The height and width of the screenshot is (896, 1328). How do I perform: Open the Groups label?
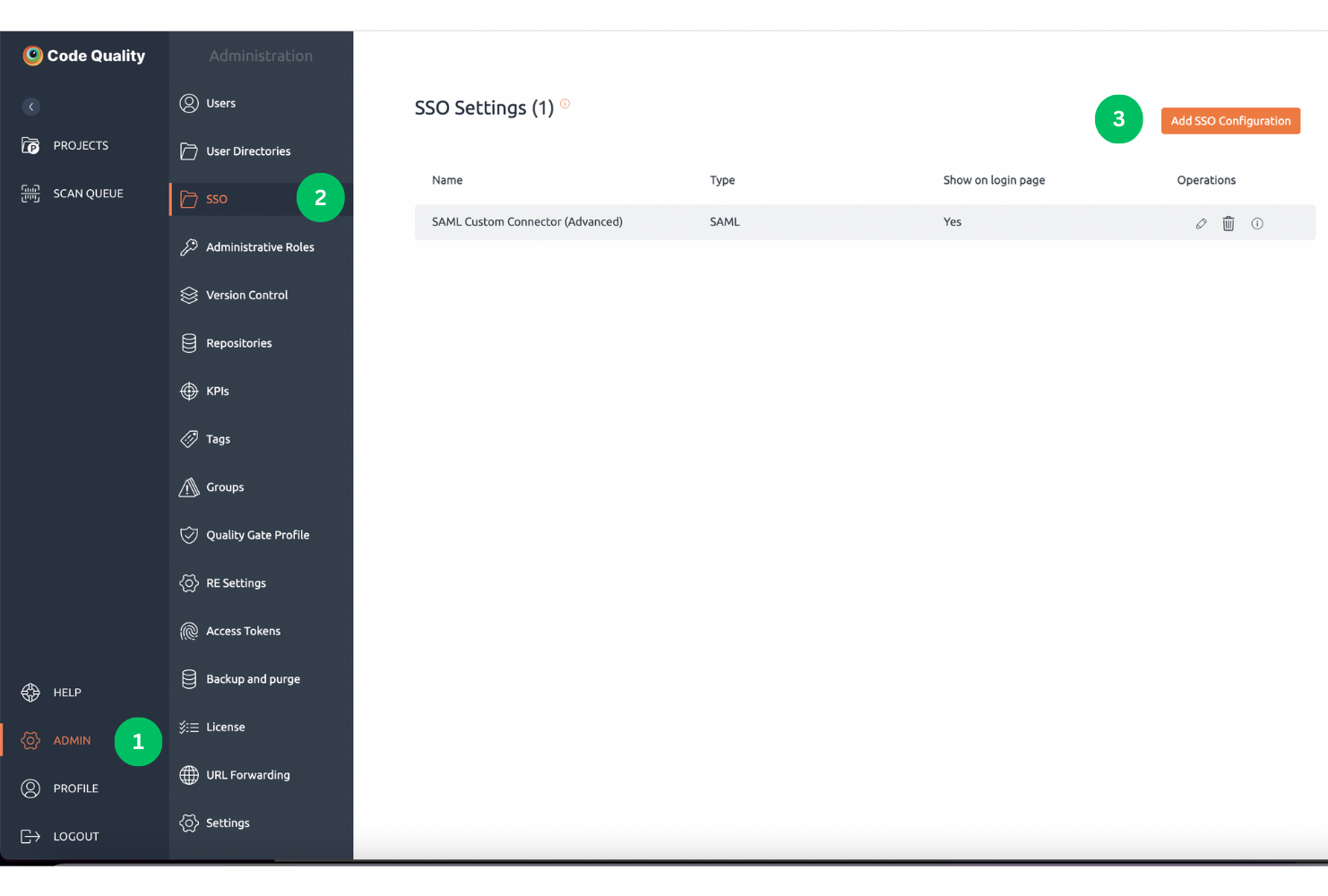[x=225, y=487]
